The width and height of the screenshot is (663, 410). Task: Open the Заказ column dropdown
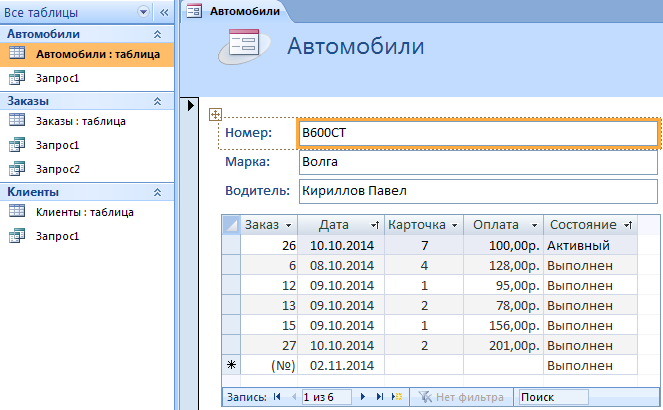[289, 225]
